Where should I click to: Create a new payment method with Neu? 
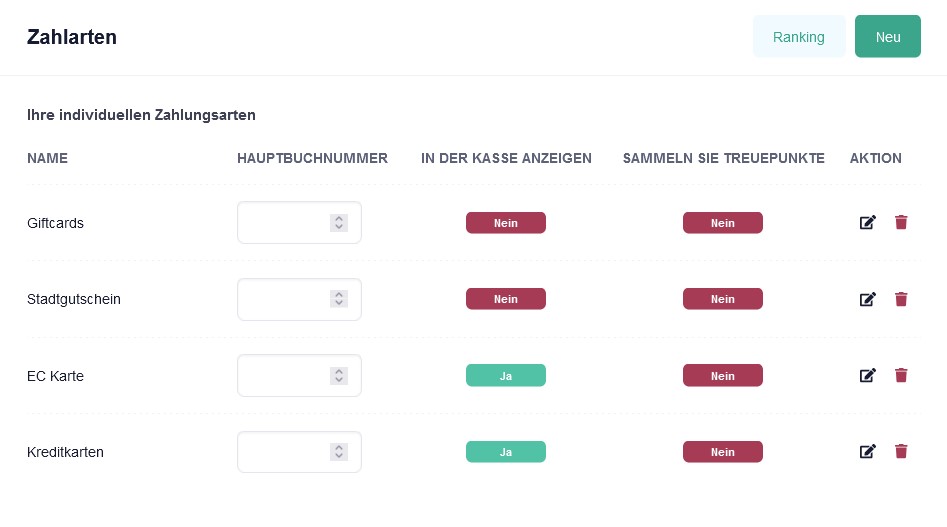[x=888, y=37]
